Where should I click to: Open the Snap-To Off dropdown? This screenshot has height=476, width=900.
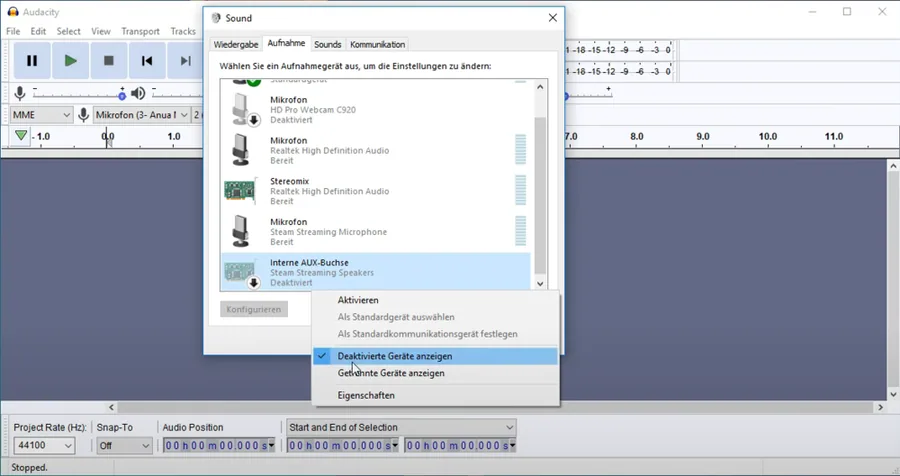[x=124, y=445]
